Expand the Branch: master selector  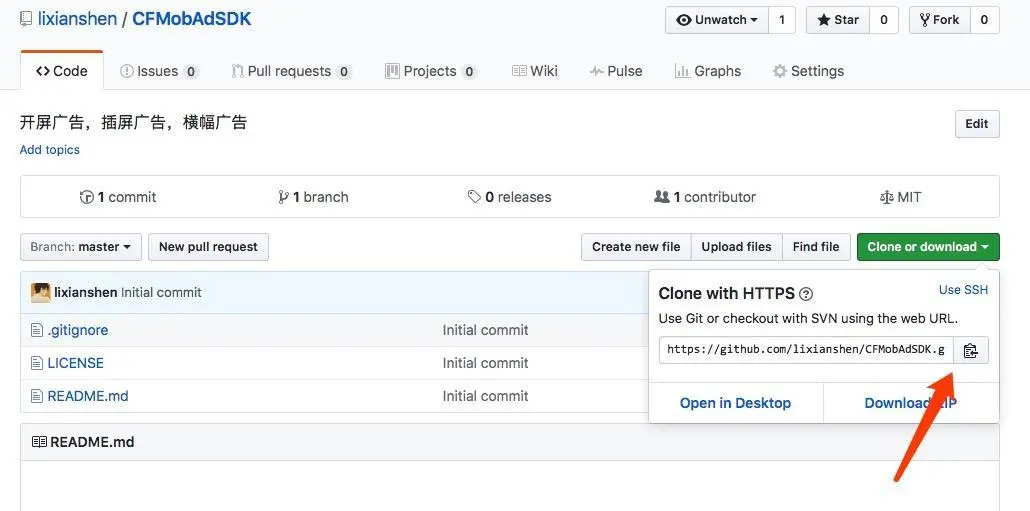point(80,247)
